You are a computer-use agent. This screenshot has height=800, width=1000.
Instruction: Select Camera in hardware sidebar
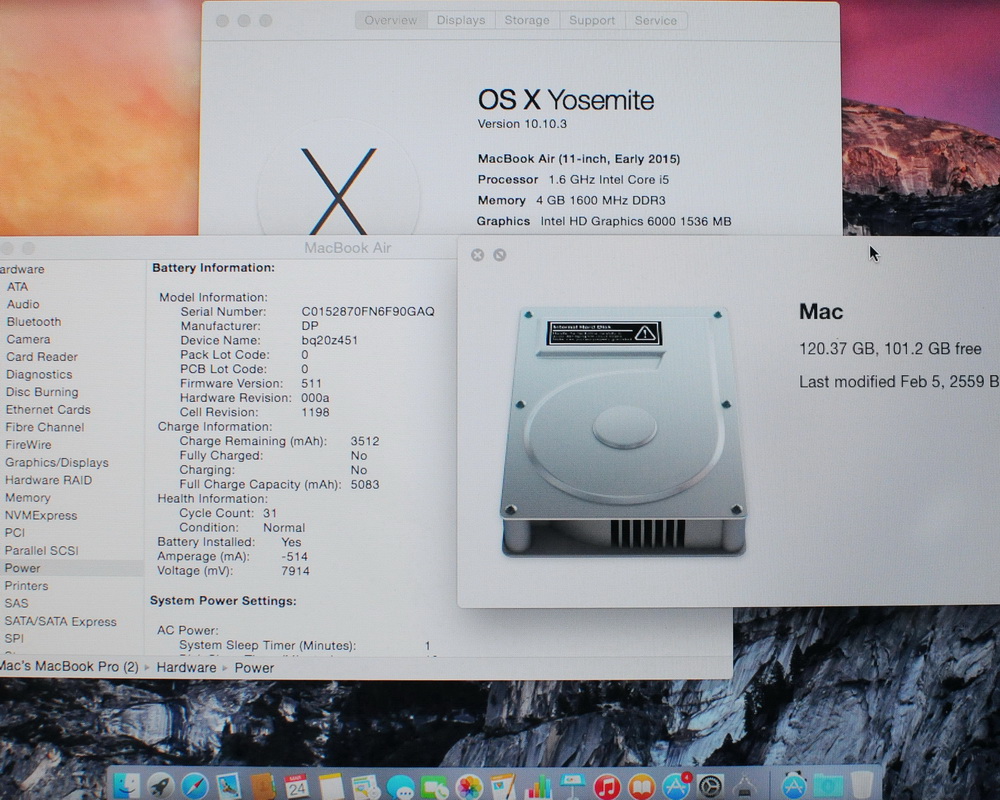[28, 339]
